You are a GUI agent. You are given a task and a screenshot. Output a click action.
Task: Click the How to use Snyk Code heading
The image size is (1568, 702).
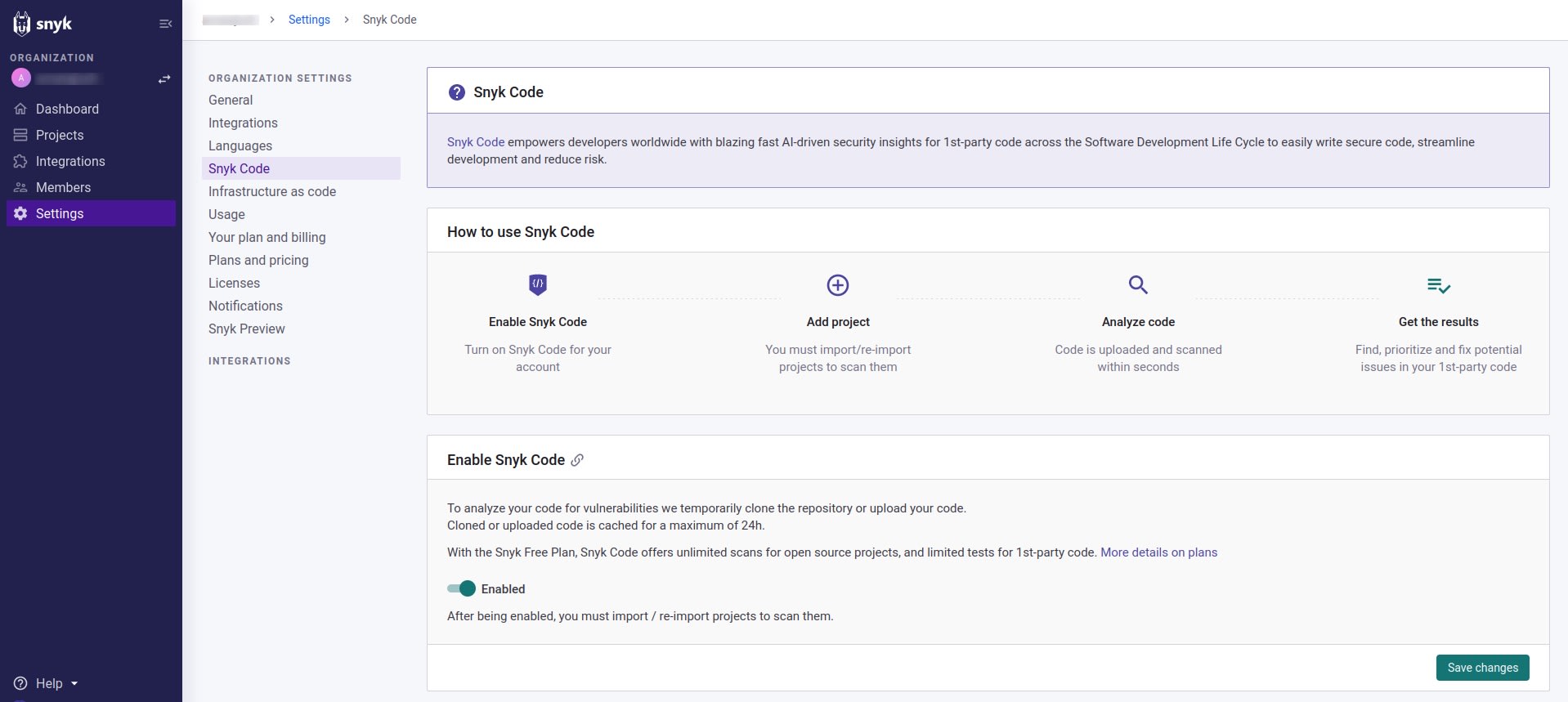pos(521,232)
